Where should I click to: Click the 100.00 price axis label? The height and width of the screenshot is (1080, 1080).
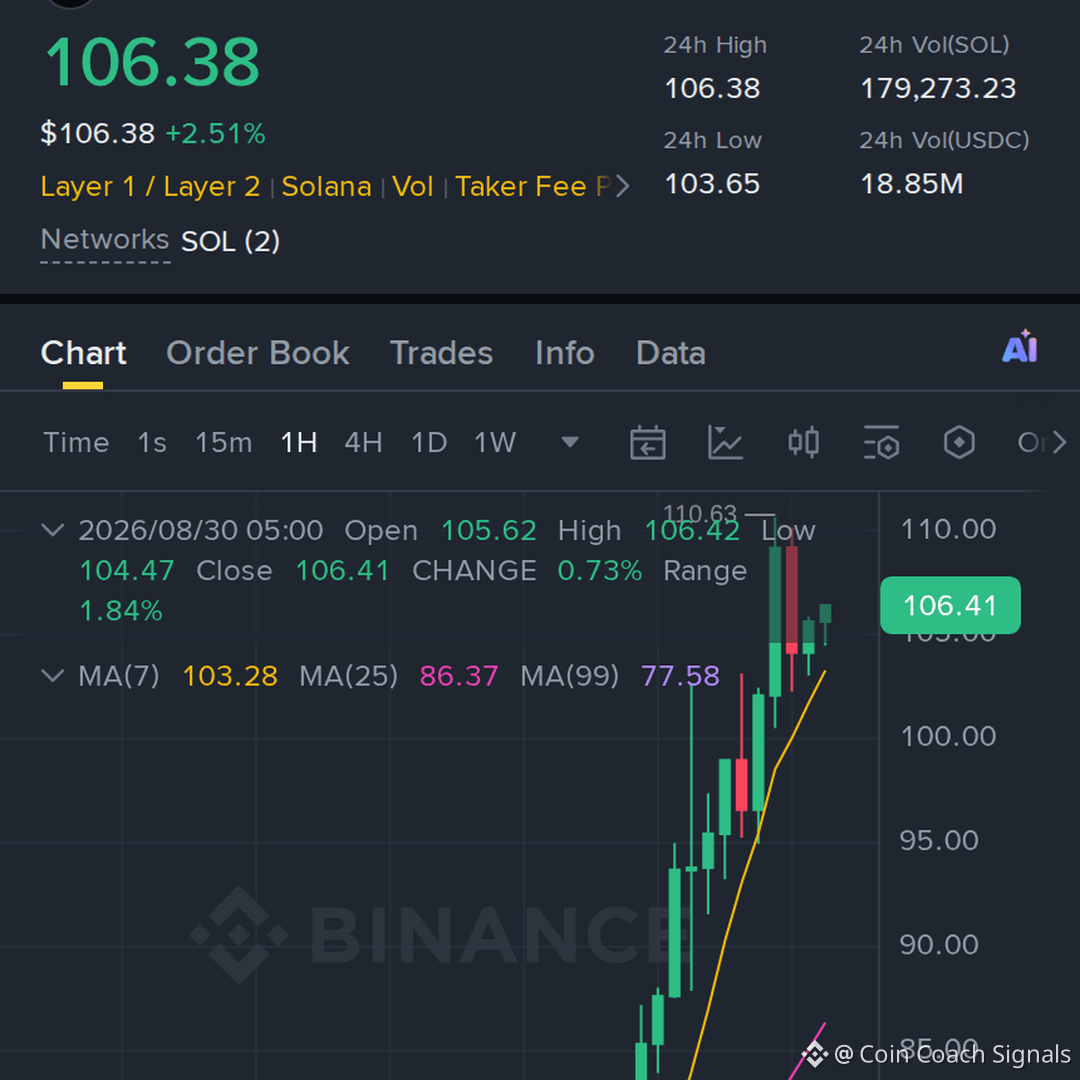pyautogui.click(x=948, y=736)
